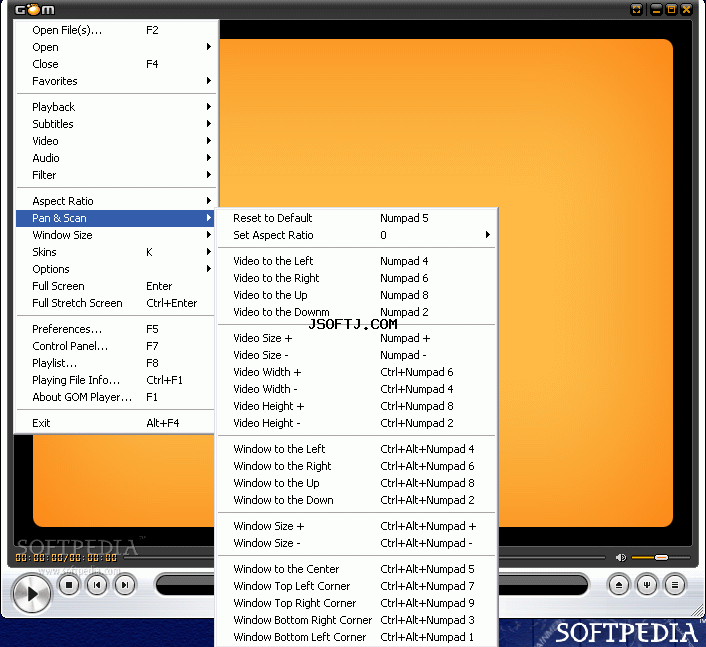Close the GOM player window
706x647 pixels.
pos(686,9)
